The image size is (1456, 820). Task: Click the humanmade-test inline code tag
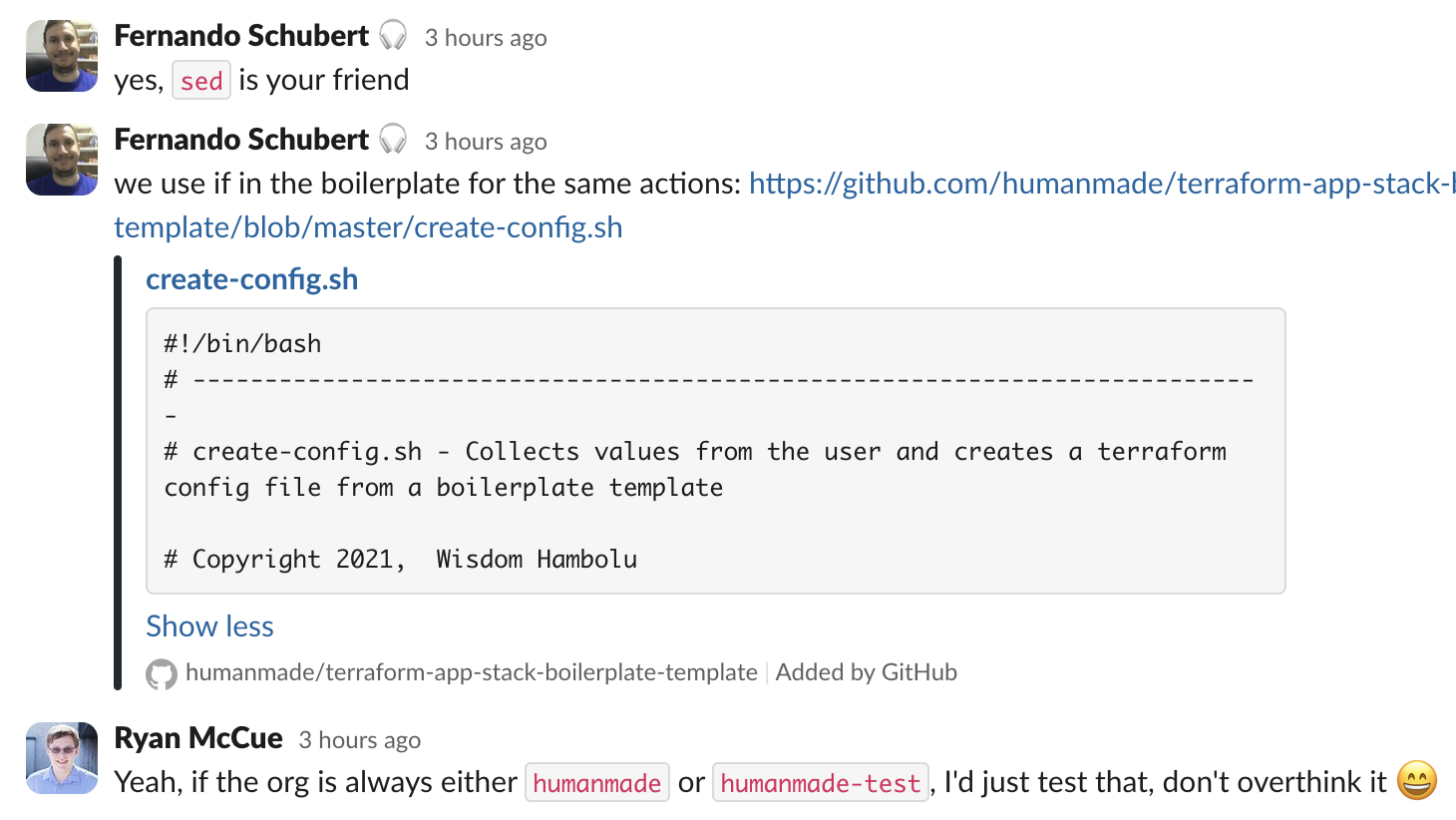[x=820, y=783]
